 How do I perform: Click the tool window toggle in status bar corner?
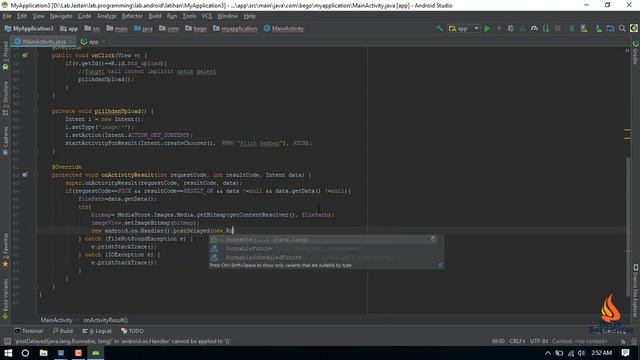click(x=7, y=341)
